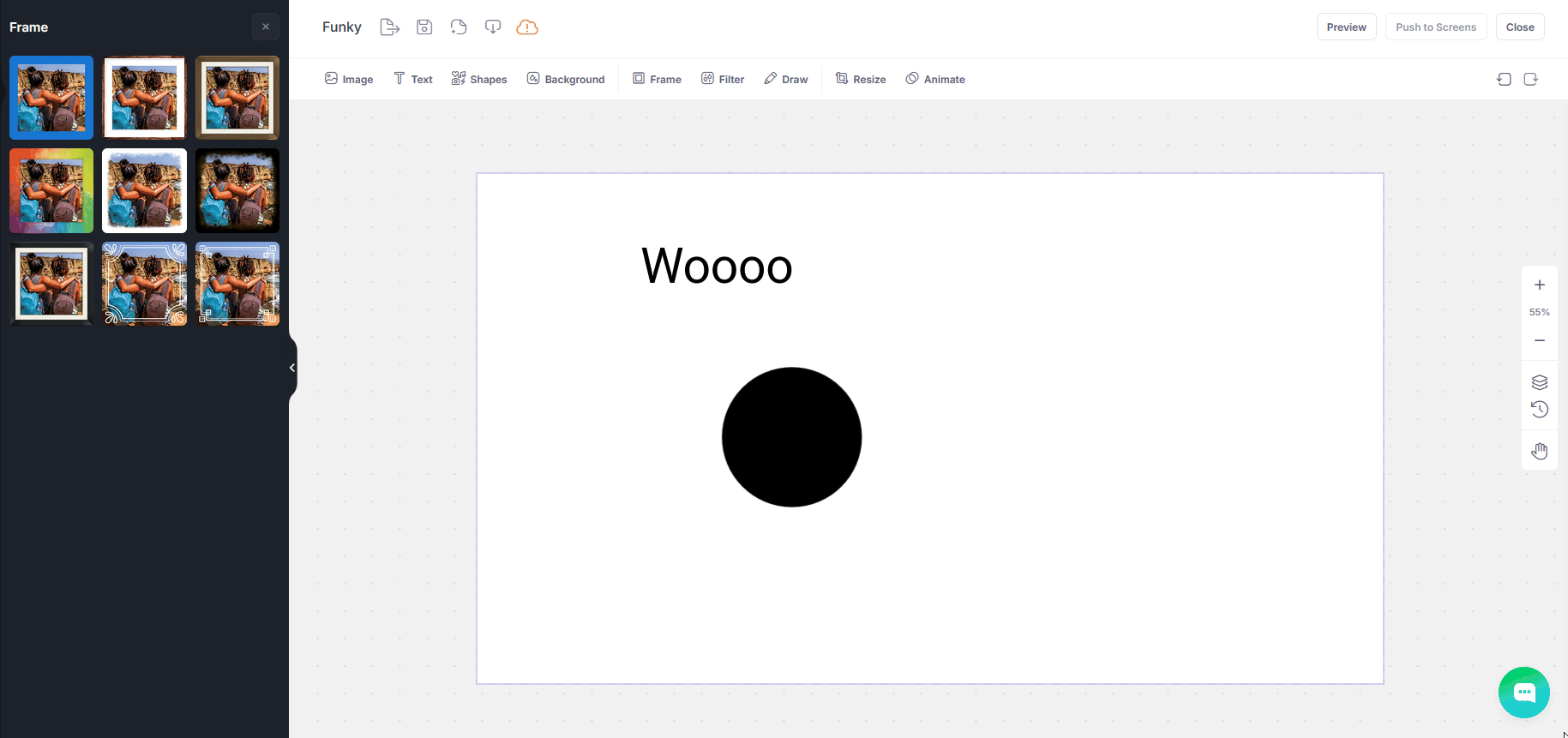
Task: Select the golden wooden frame thumbnail
Action: point(237,98)
